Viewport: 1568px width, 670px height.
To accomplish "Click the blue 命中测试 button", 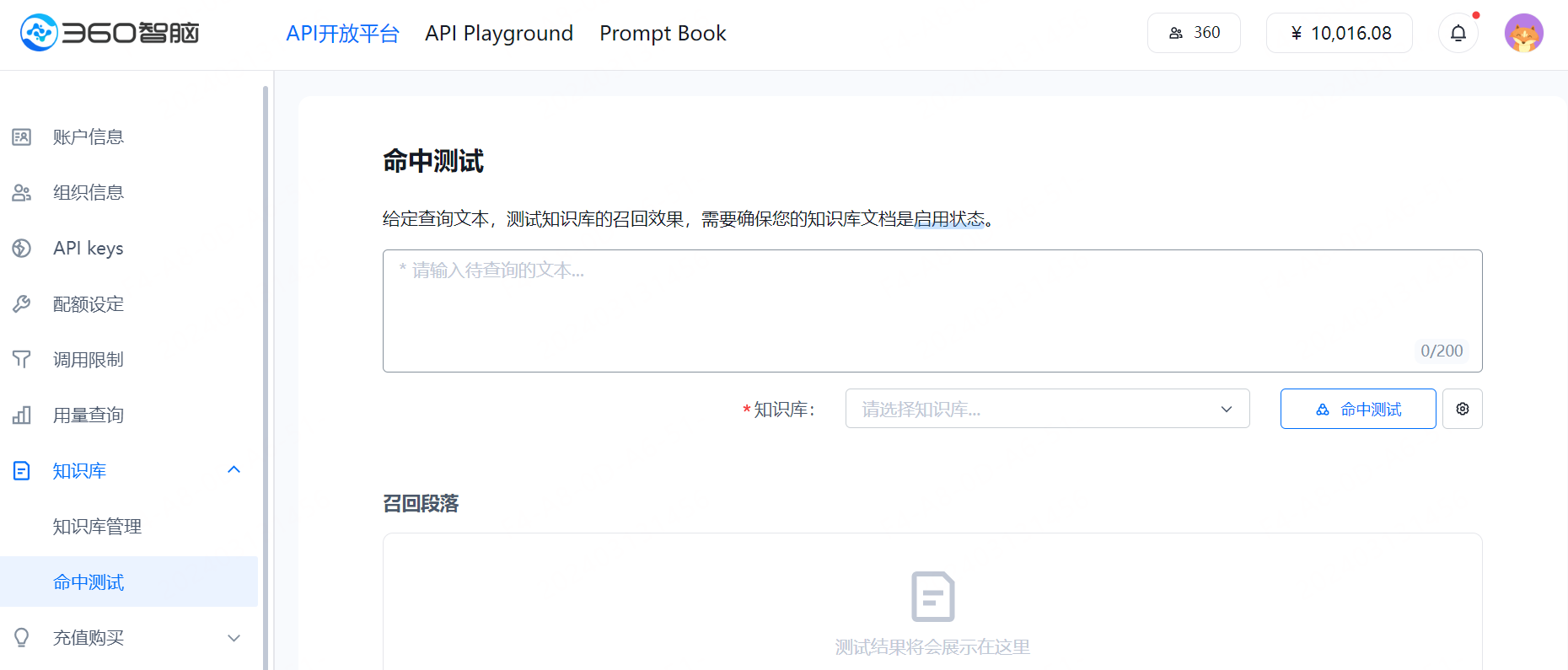I will point(1357,409).
